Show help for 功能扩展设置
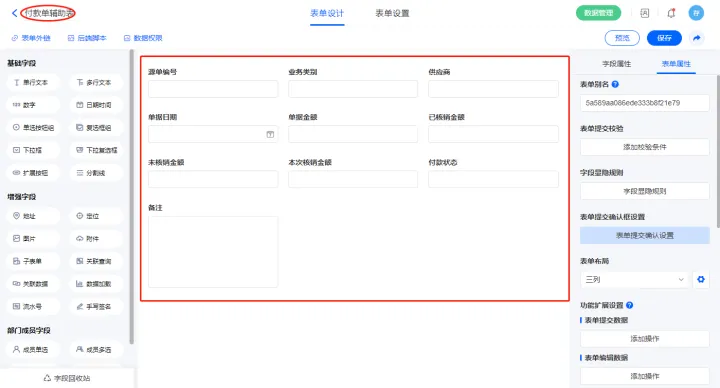The image size is (720, 388). pos(630,305)
